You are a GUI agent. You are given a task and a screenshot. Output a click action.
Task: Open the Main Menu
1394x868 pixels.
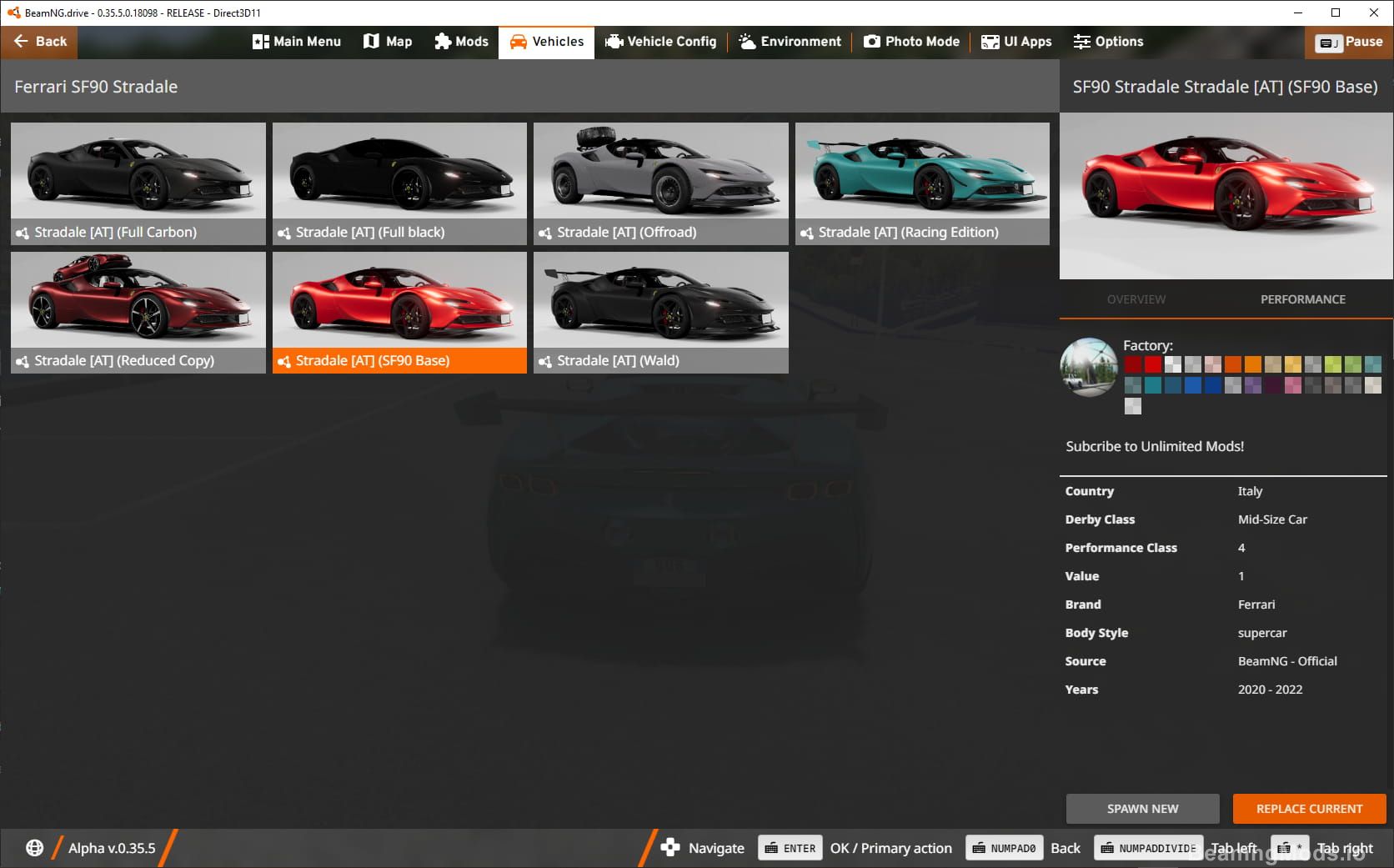297,42
